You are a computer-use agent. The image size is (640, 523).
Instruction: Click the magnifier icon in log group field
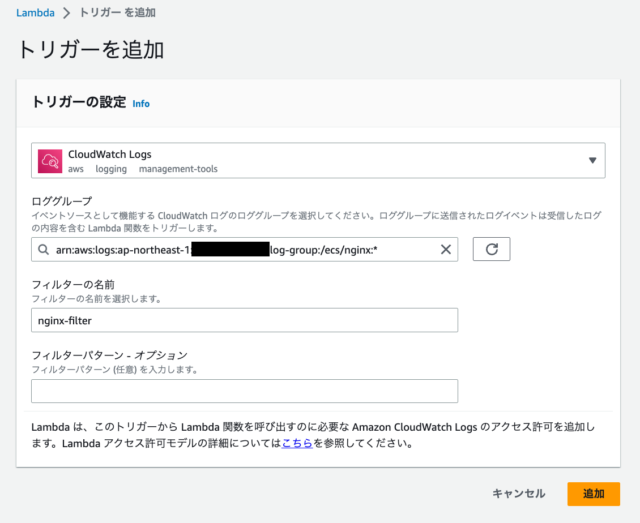click(43, 249)
